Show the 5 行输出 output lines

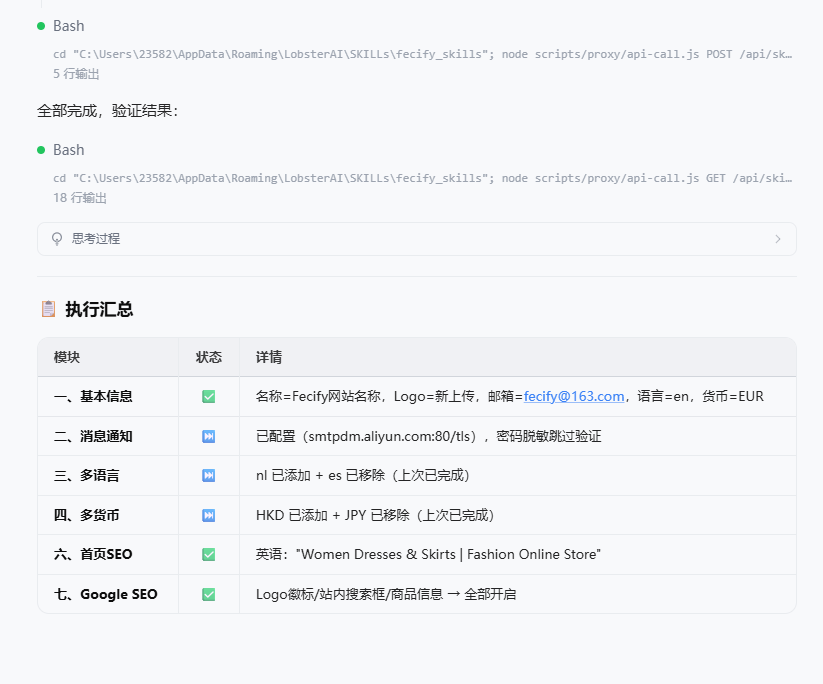pos(76,74)
